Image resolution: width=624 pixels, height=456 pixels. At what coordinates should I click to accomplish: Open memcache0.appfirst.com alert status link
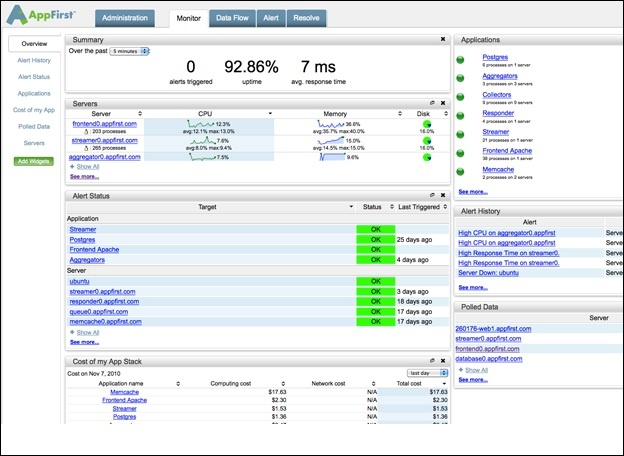pos(105,322)
